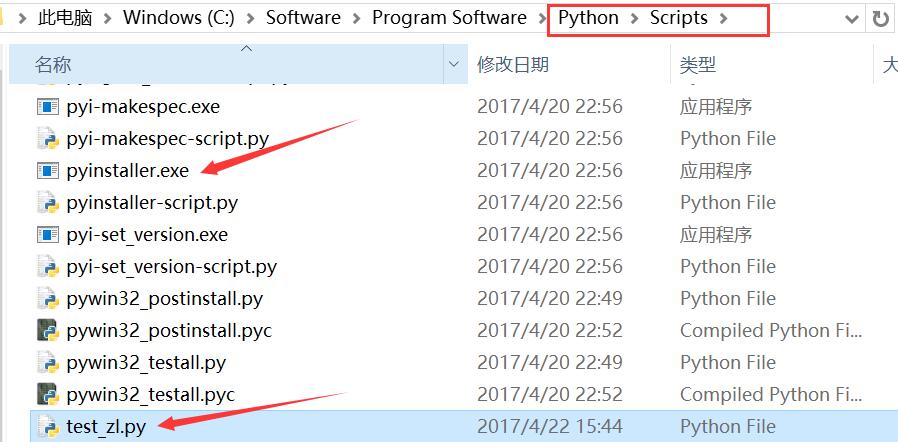Go to the Program Software folder breadcrumb
Viewport: 898px width, 442px height.
[x=450, y=18]
